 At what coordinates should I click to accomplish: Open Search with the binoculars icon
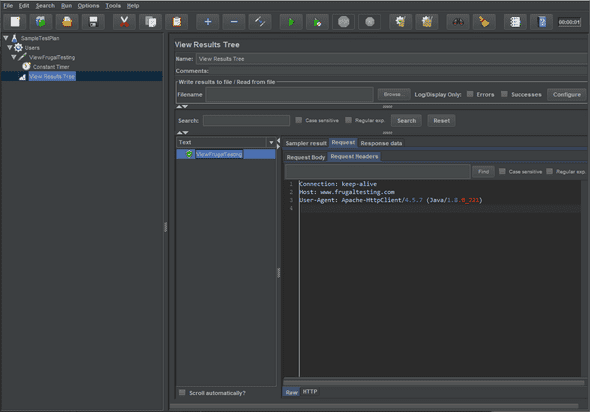458,22
